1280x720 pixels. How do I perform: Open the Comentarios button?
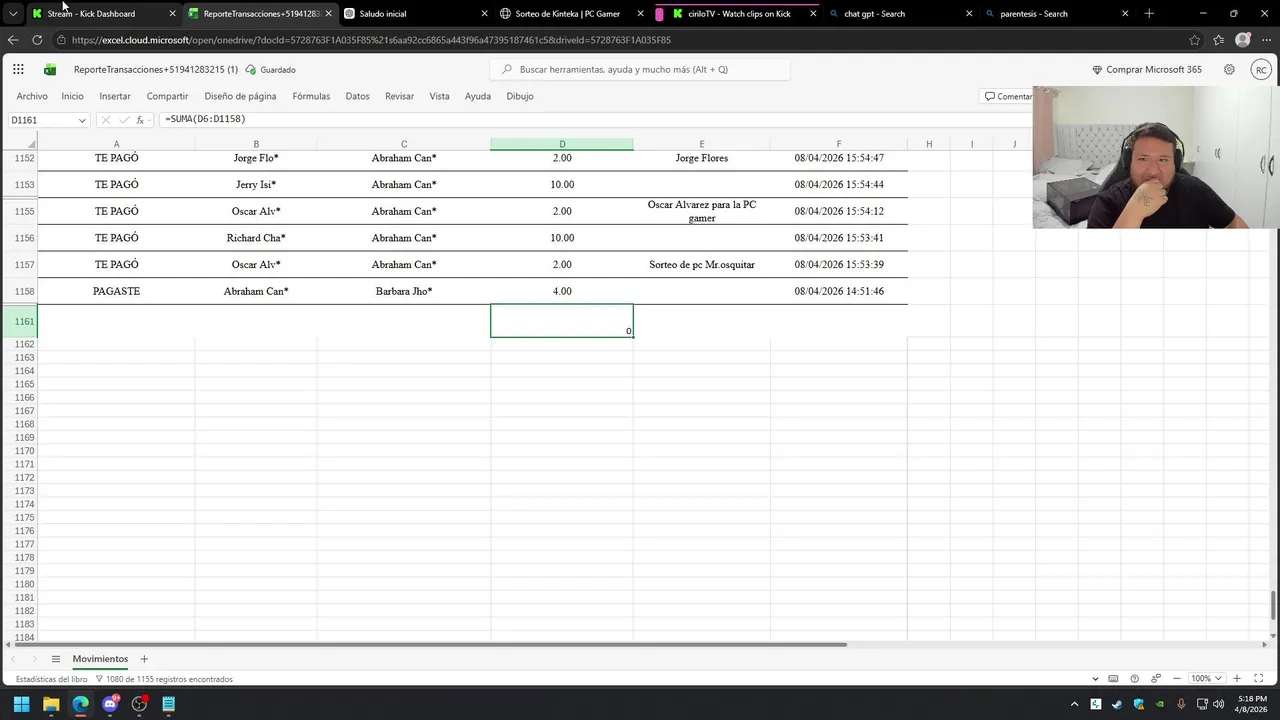(x=1008, y=96)
